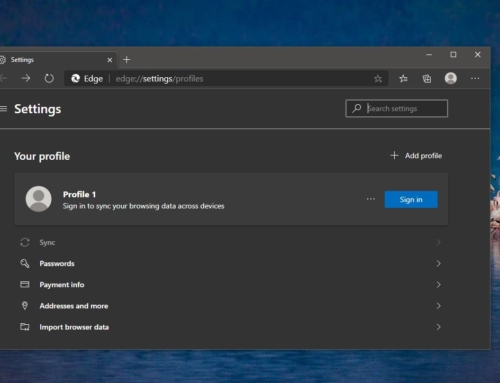The height and width of the screenshot is (383, 500).
Task: Open the Favorites list icon
Action: [x=403, y=79]
